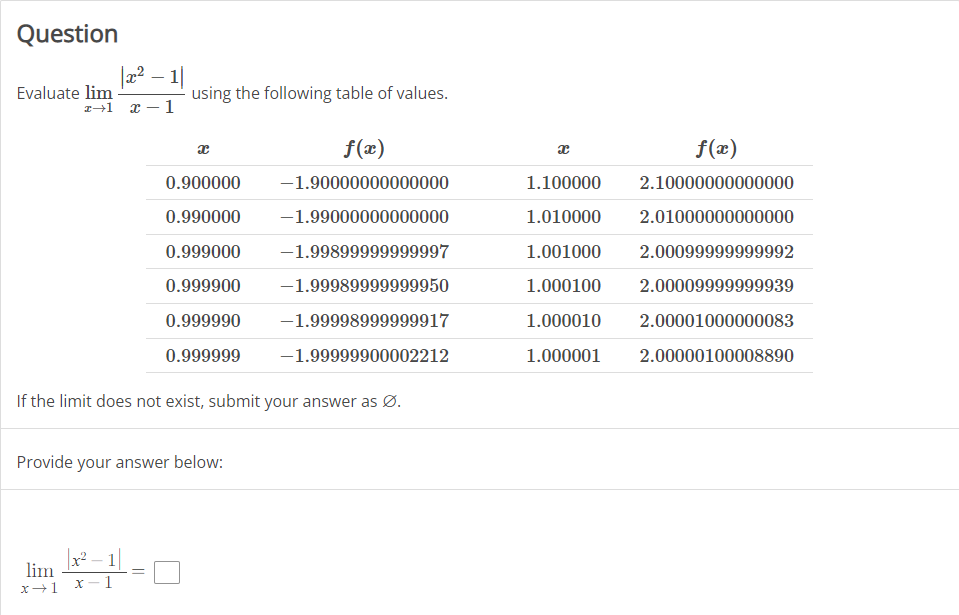The image size is (959, 615).
Task: Click the table cell containing 0.900000
Action: point(202,183)
